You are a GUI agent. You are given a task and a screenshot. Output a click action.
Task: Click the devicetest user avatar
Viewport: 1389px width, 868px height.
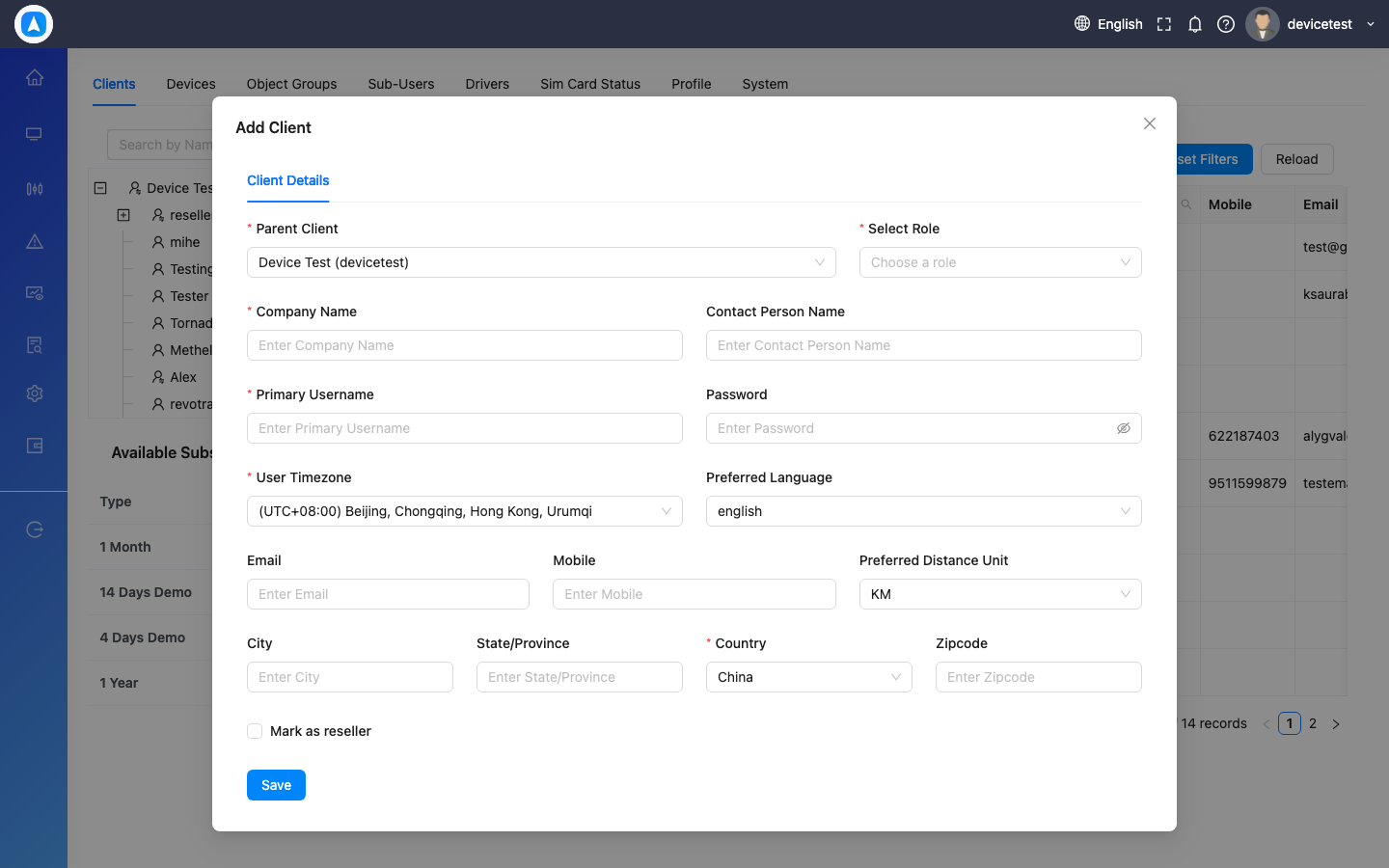1263,24
